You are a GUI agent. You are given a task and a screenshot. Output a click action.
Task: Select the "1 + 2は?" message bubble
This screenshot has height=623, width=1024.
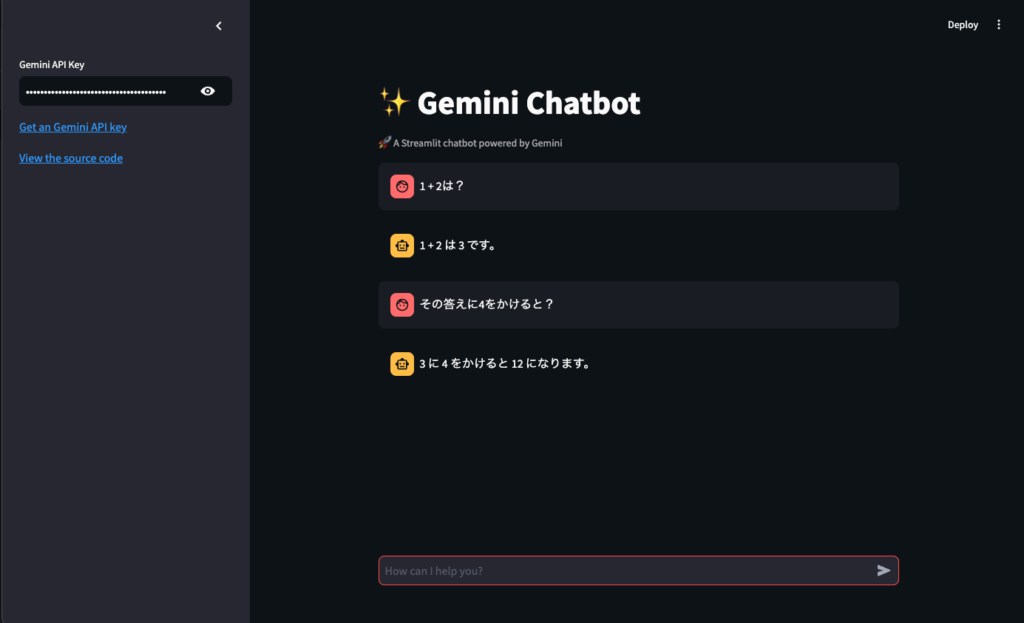pos(638,186)
